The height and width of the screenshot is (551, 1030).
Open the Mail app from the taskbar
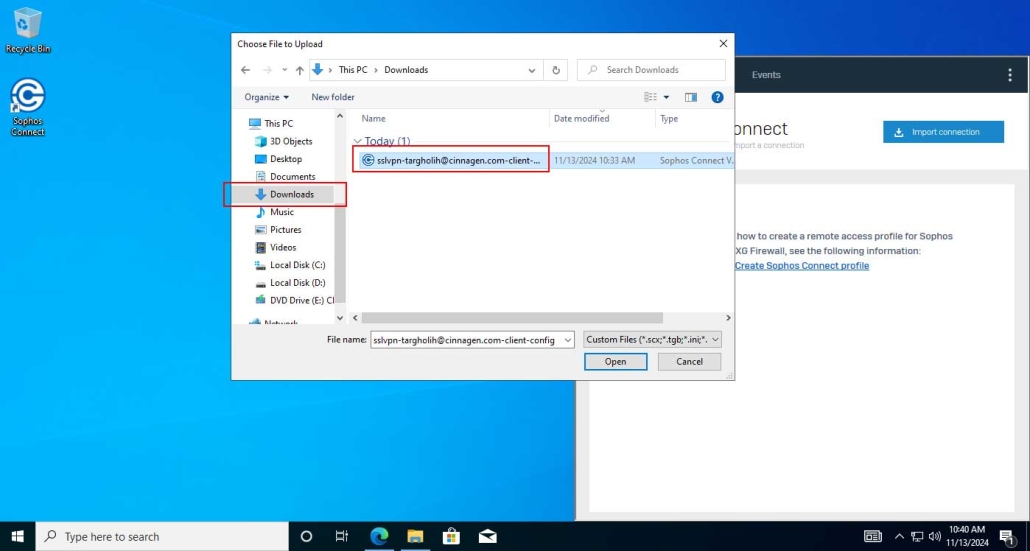pos(487,537)
